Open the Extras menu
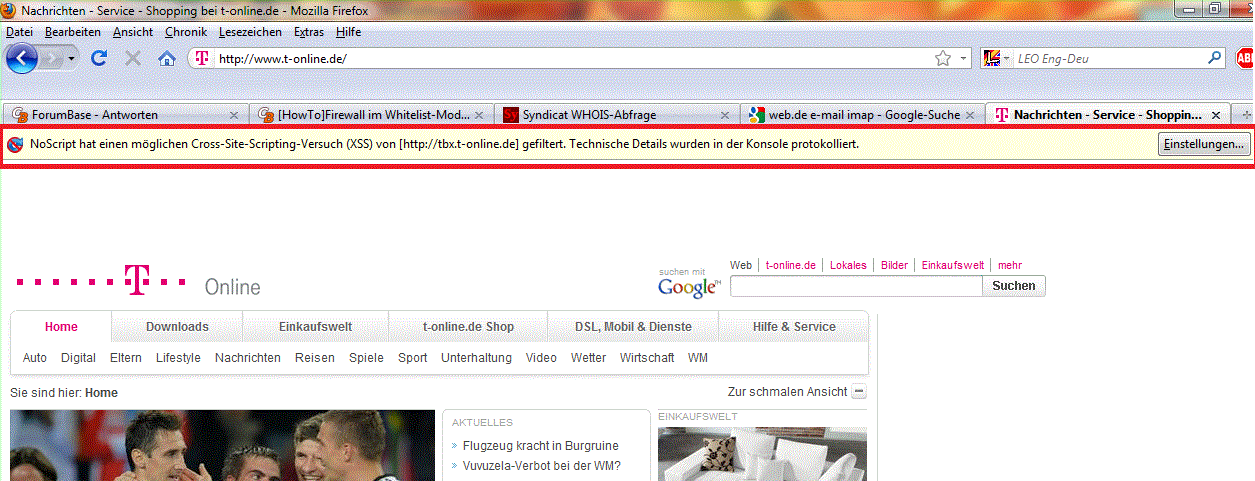Image resolution: width=1255 pixels, height=481 pixels. pyautogui.click(x=309, y=32)
